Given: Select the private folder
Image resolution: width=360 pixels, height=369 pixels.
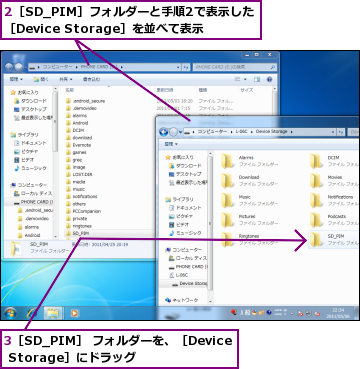Looking at the screenshot, I should point(76,219).
